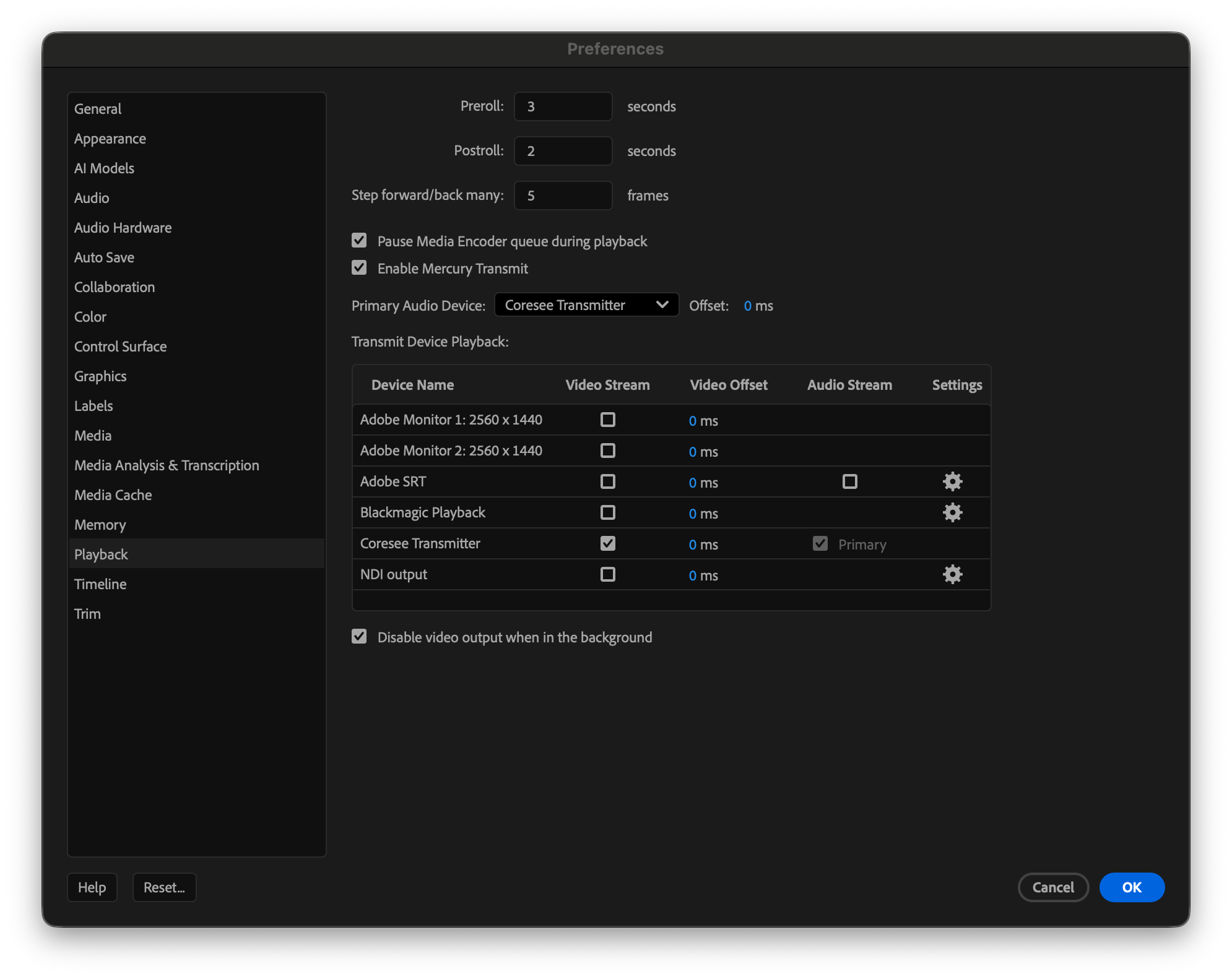
Task: Click the Preroll seconds input field
Action: 563,106
